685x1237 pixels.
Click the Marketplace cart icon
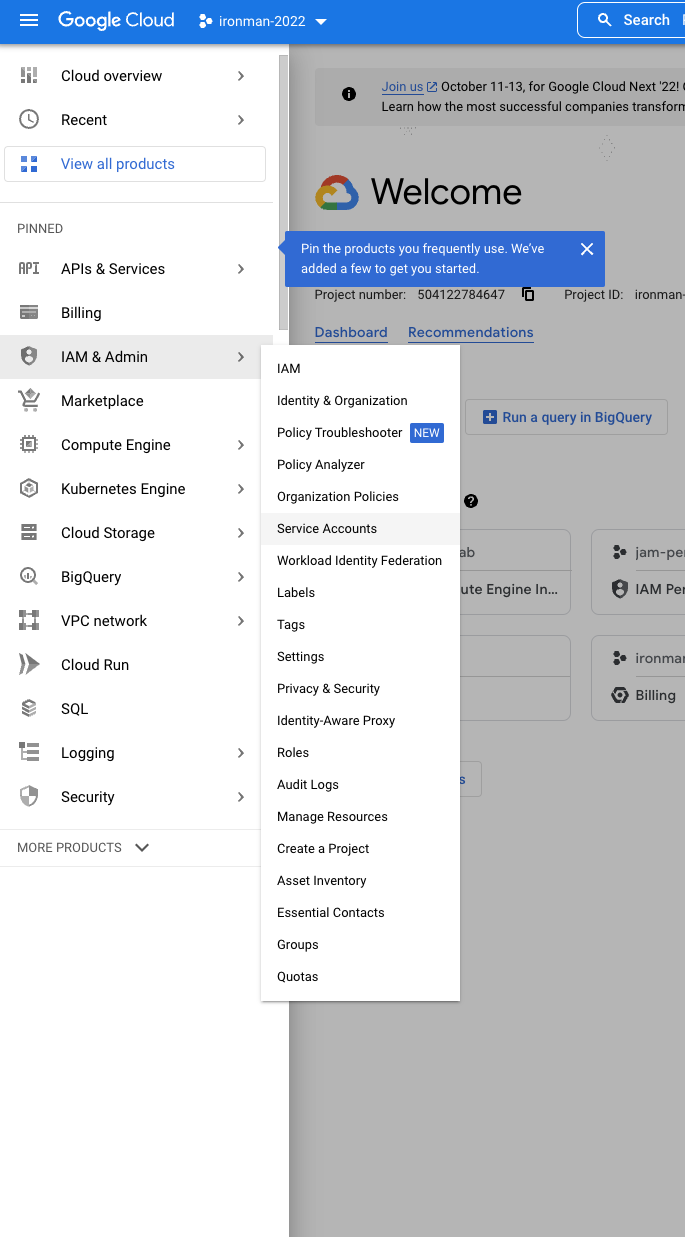click(x=29, y=401)
